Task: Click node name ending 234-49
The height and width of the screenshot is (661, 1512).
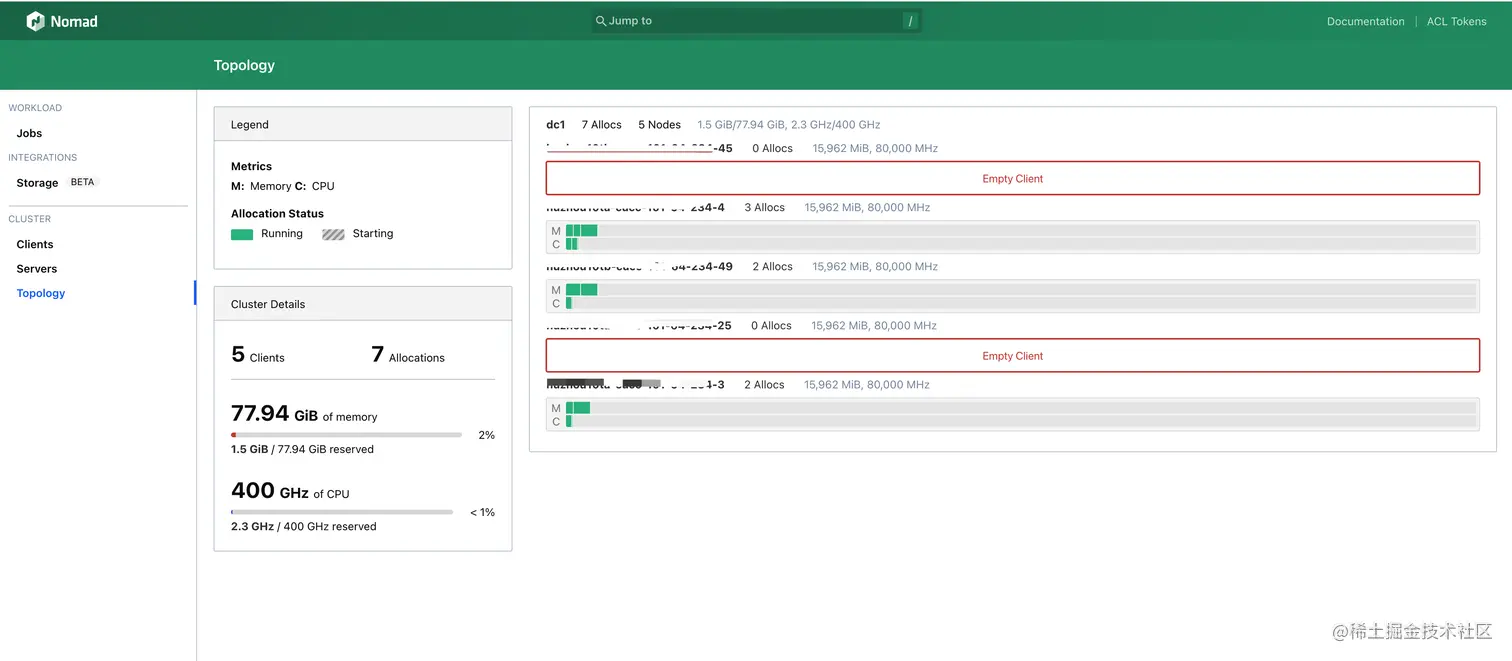Action: (639, 266)
